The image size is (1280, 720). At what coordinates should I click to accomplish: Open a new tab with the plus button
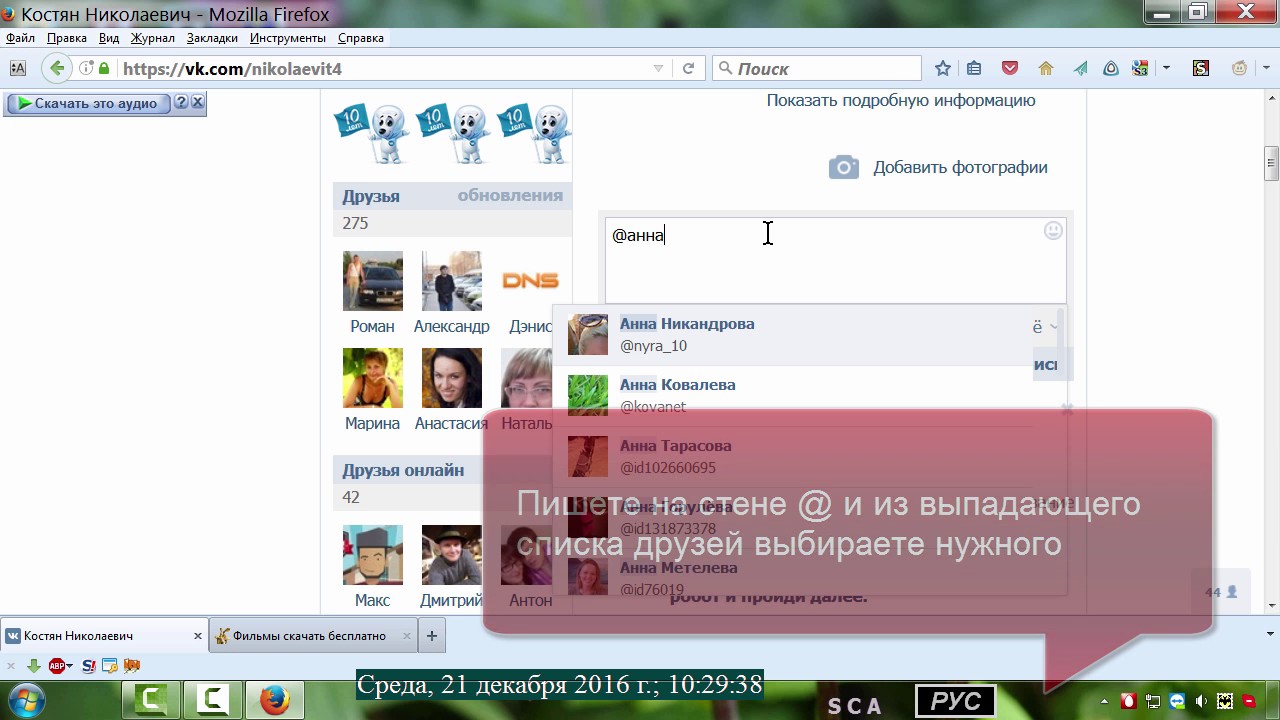[x=432, y=635]
